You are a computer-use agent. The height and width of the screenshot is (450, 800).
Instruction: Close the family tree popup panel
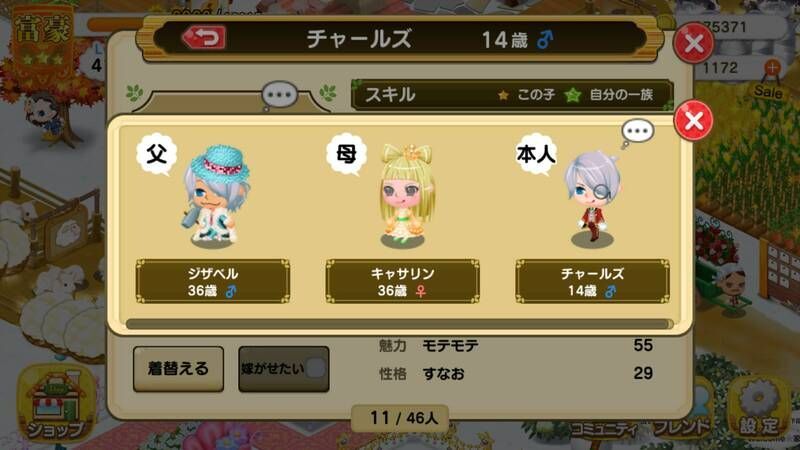693,120
